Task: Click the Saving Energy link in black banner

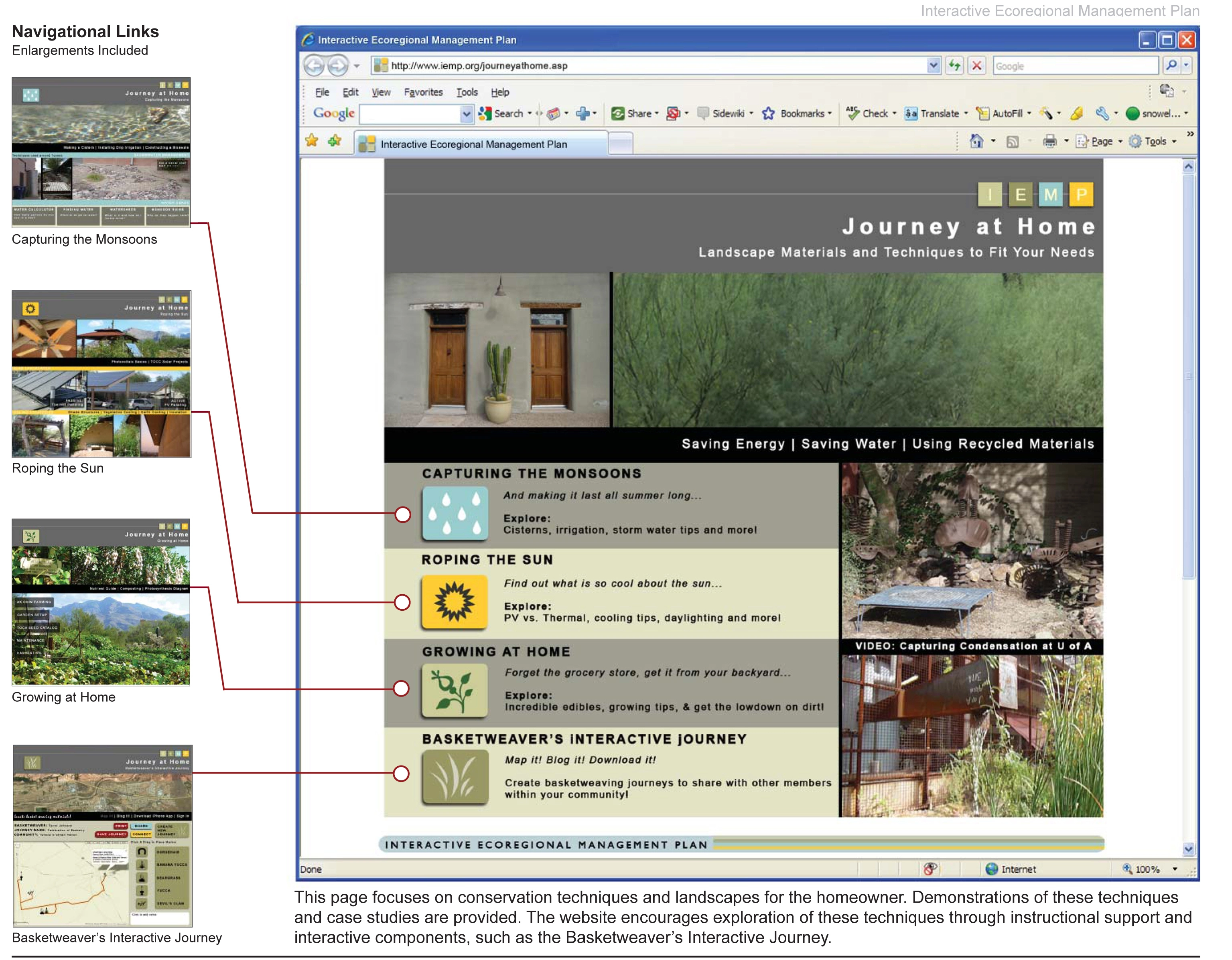Action: click(x=733, y=444)
